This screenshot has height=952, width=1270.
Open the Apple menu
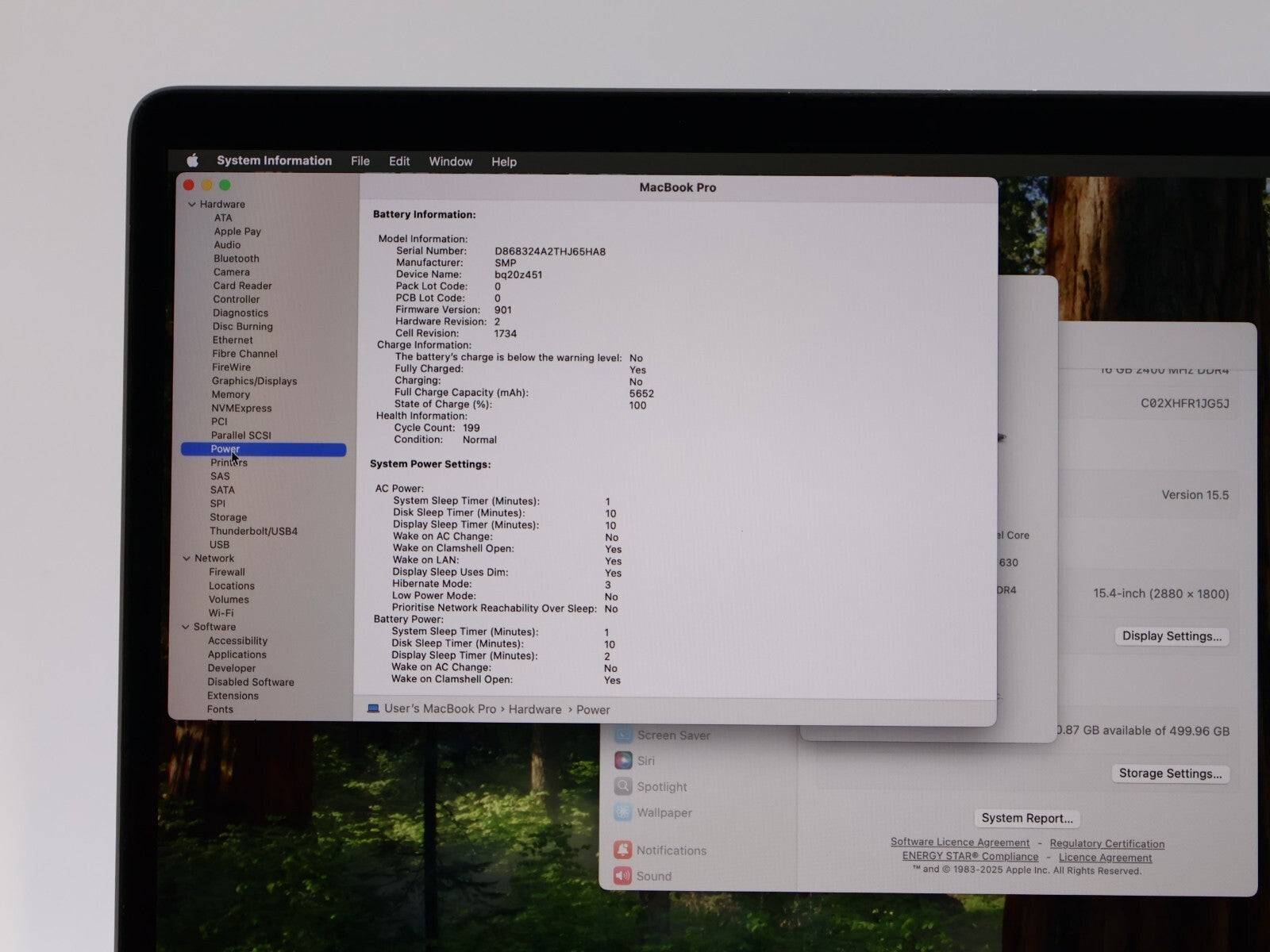192,160
